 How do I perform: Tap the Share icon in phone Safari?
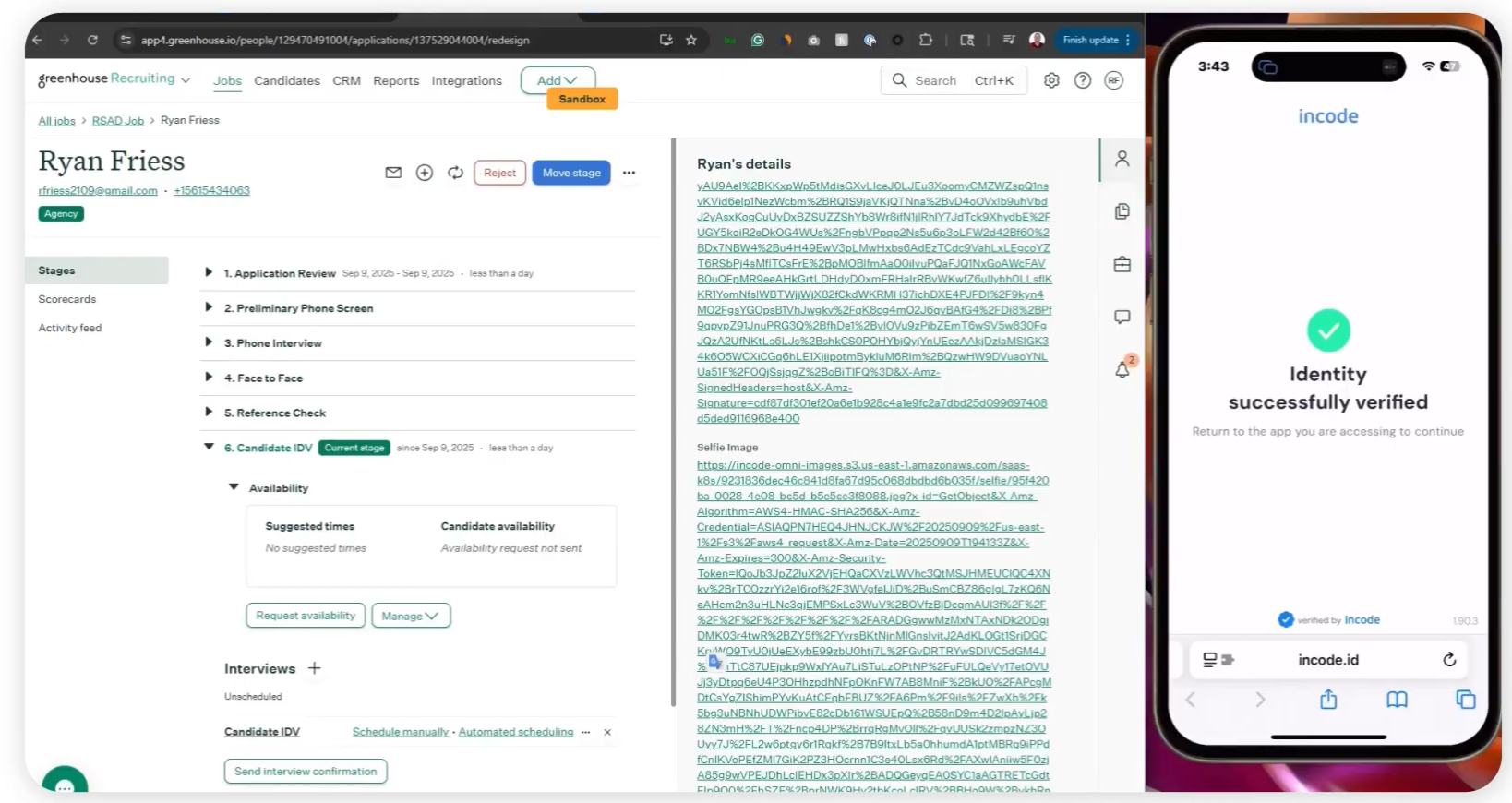(1328, 699)
